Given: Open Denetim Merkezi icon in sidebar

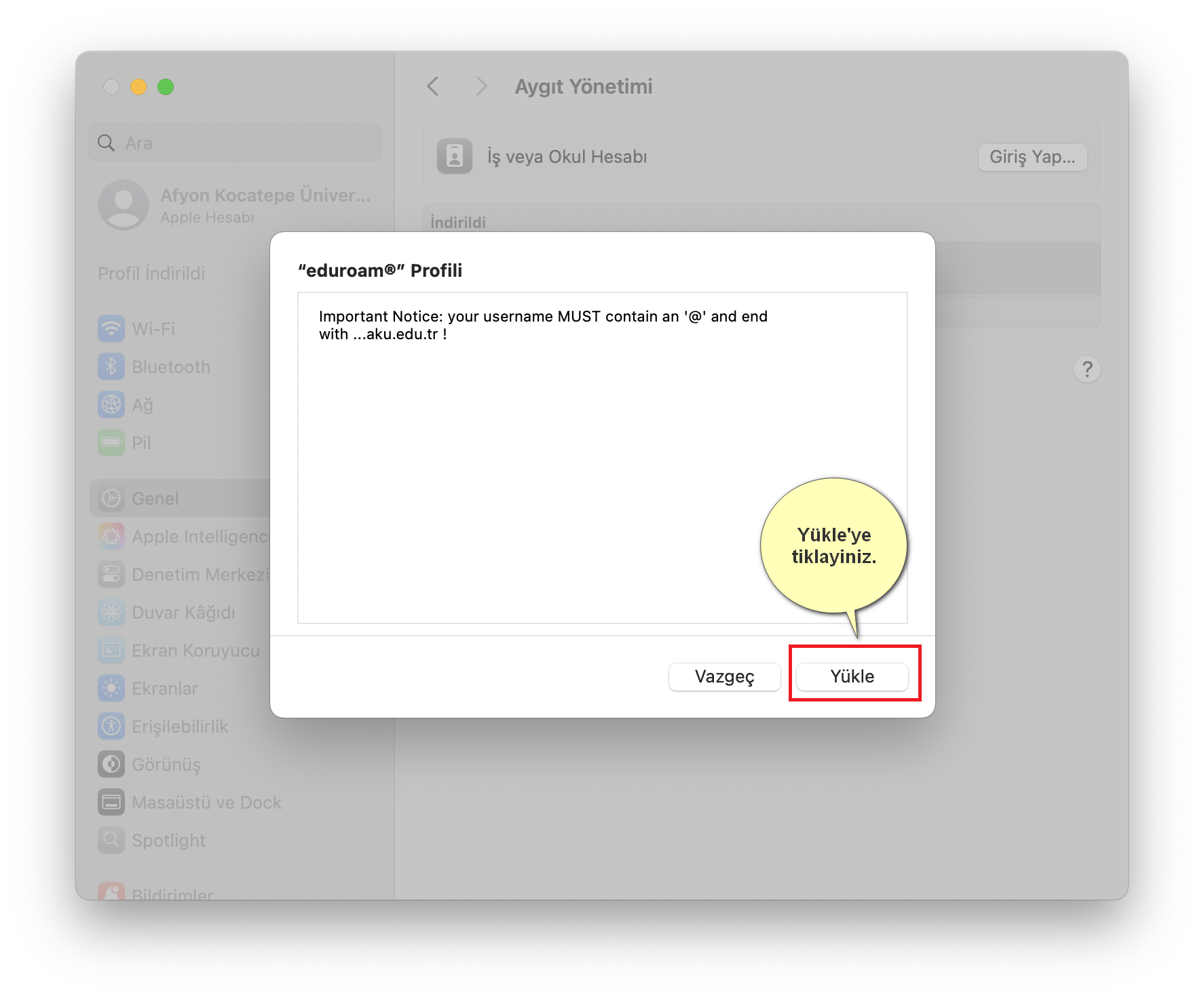Looking at the screenshot, I should coord(111,575).
